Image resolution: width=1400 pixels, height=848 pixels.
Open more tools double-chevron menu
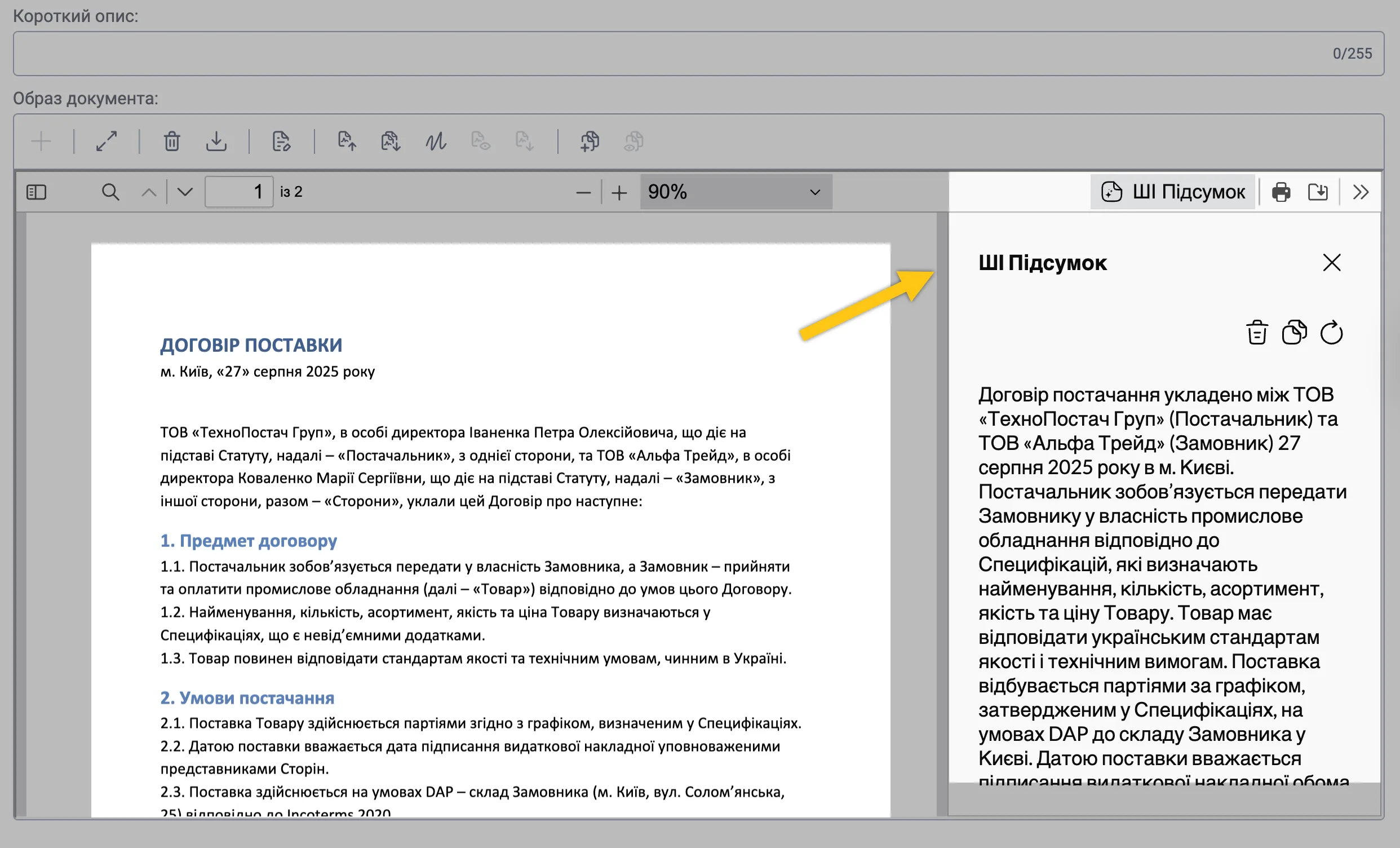point(1361,192)
